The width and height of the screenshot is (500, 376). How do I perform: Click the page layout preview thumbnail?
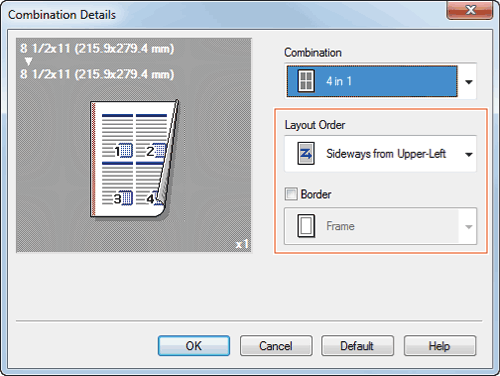click(135, 159)
